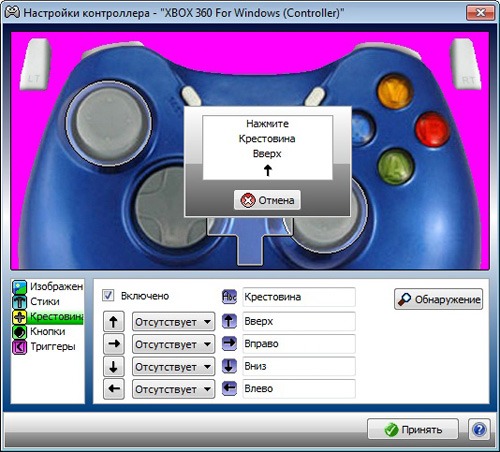Click the LT trigger on controller image
500x452 pixels.
[36, 65]
